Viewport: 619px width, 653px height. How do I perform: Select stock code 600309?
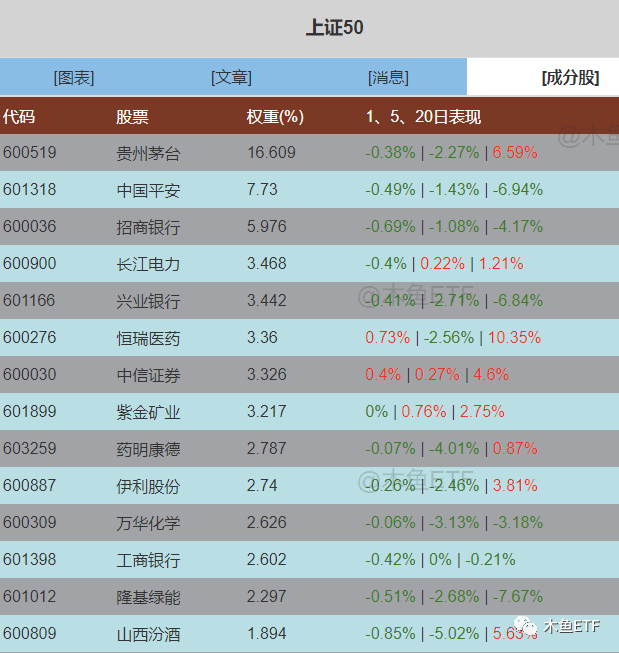[x=30, y=523]
